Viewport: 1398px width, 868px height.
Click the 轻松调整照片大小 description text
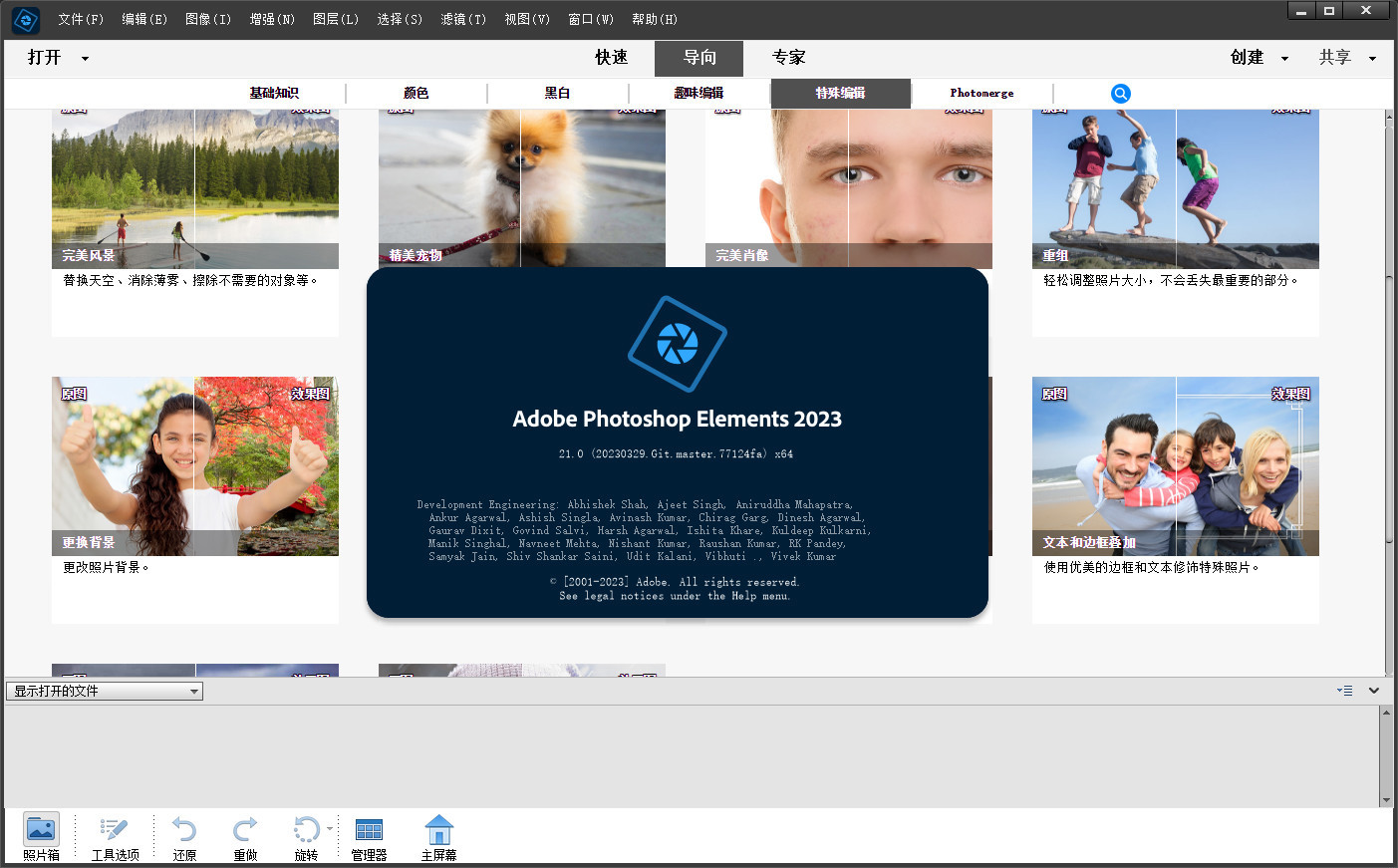click(1170, 280)
